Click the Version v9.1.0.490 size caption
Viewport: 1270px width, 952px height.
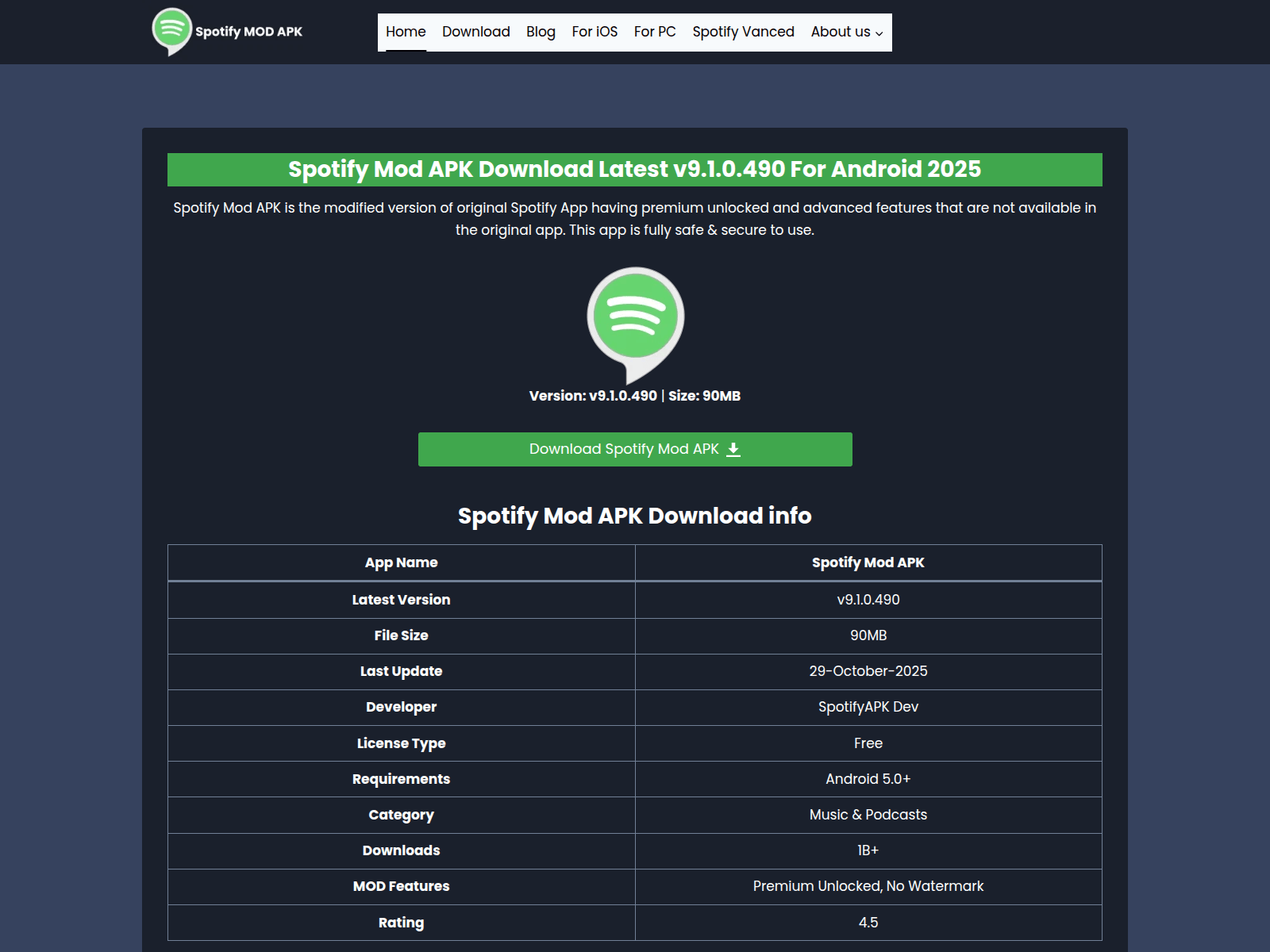635,396
